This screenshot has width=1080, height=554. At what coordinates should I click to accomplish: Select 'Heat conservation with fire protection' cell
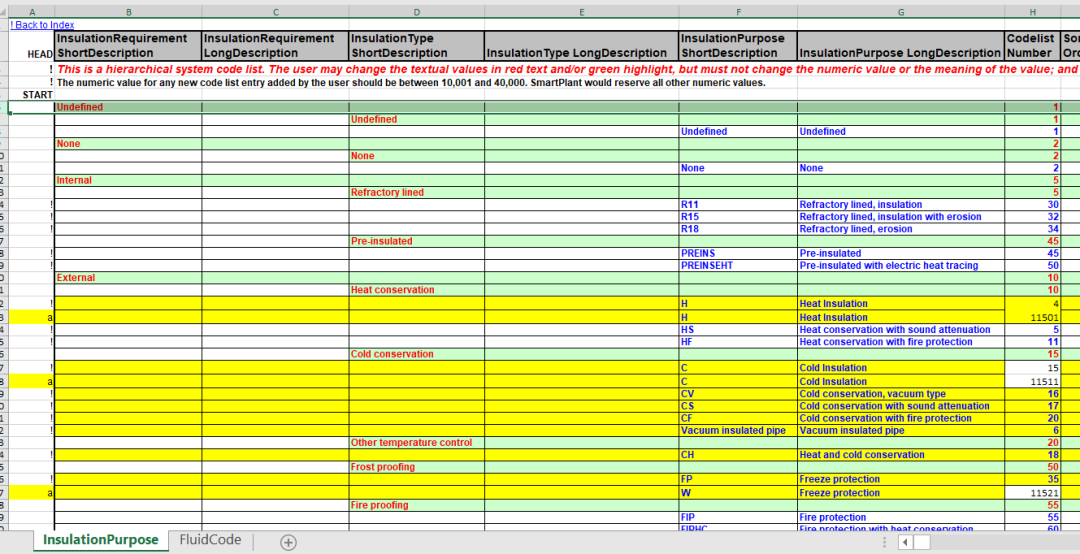coord(901,342)
